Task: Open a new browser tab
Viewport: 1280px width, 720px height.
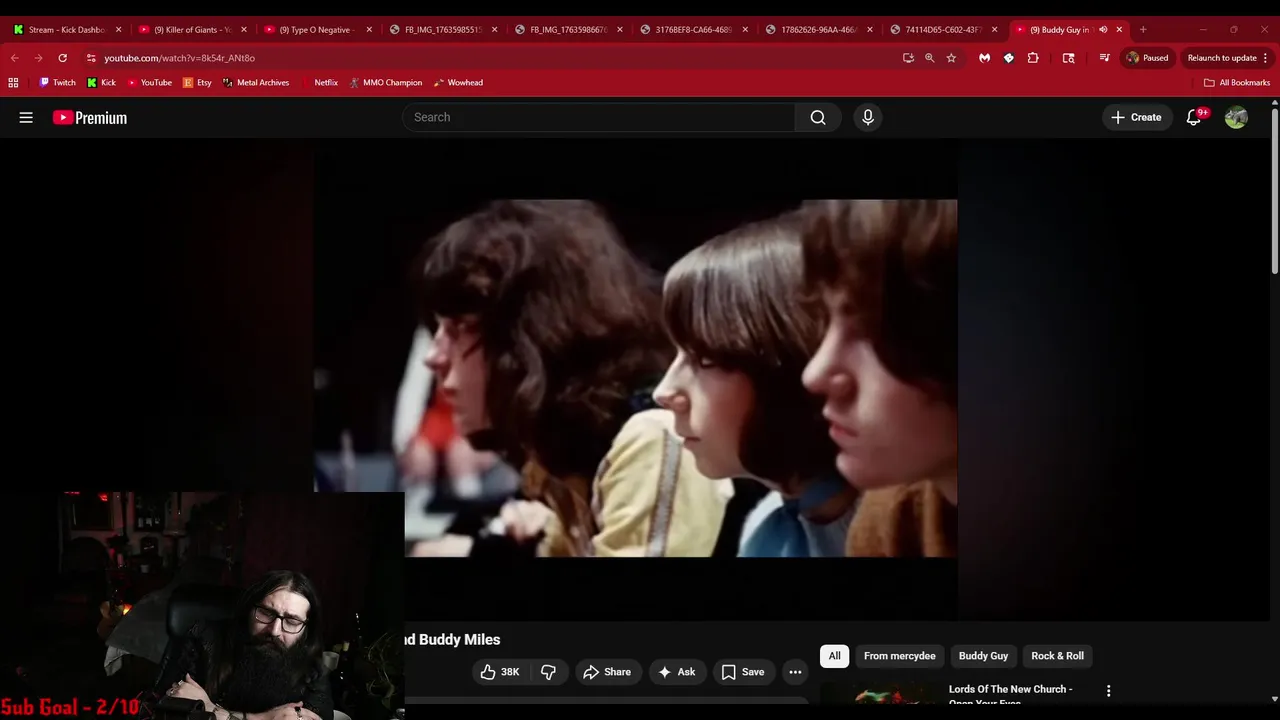Action: click(x=1143, y=30)
